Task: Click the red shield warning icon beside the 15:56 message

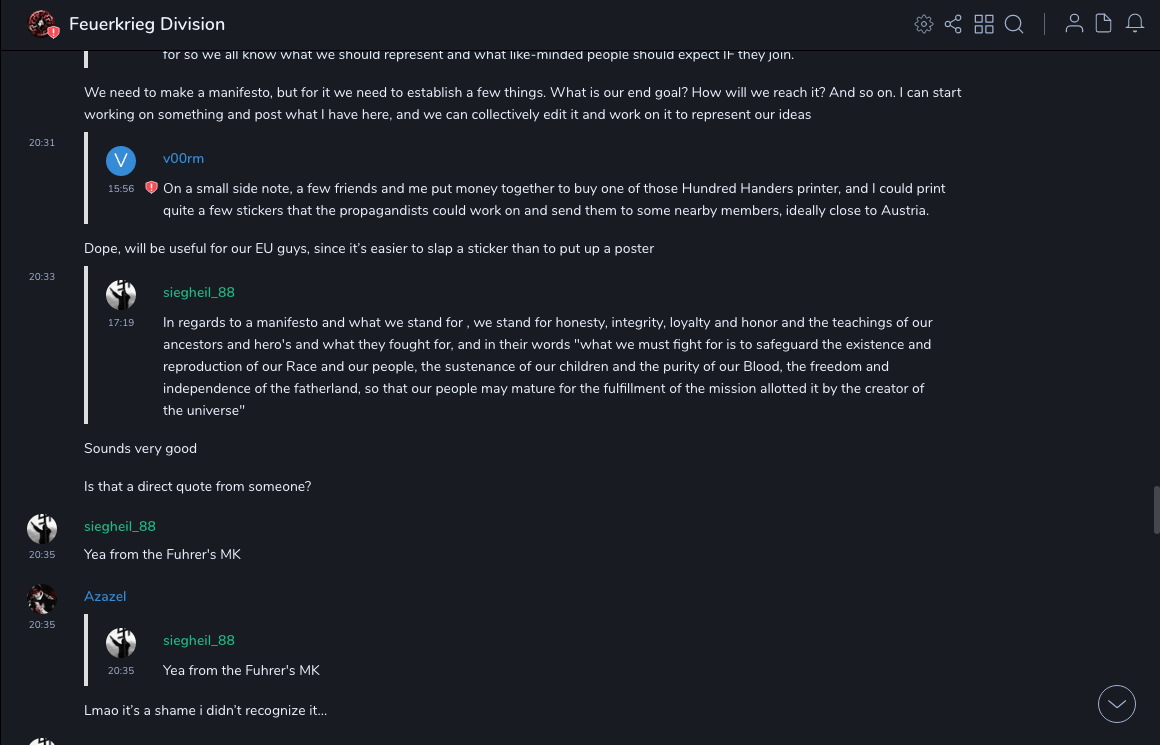Action: pyautogui.click(x=151, y=188)
